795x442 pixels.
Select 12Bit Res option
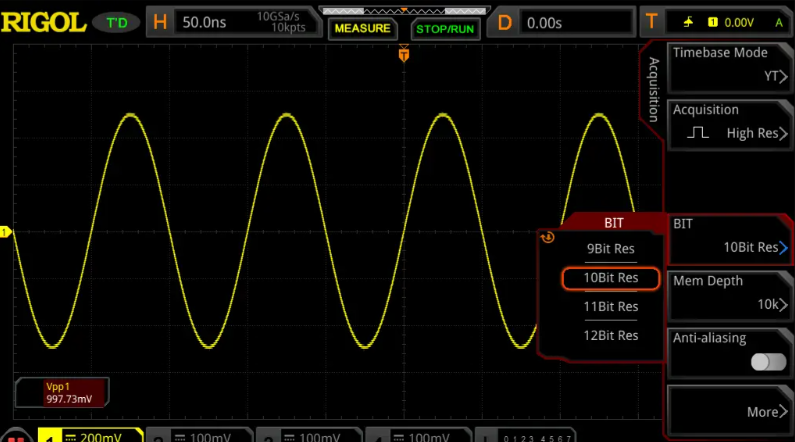coord(610,336)
